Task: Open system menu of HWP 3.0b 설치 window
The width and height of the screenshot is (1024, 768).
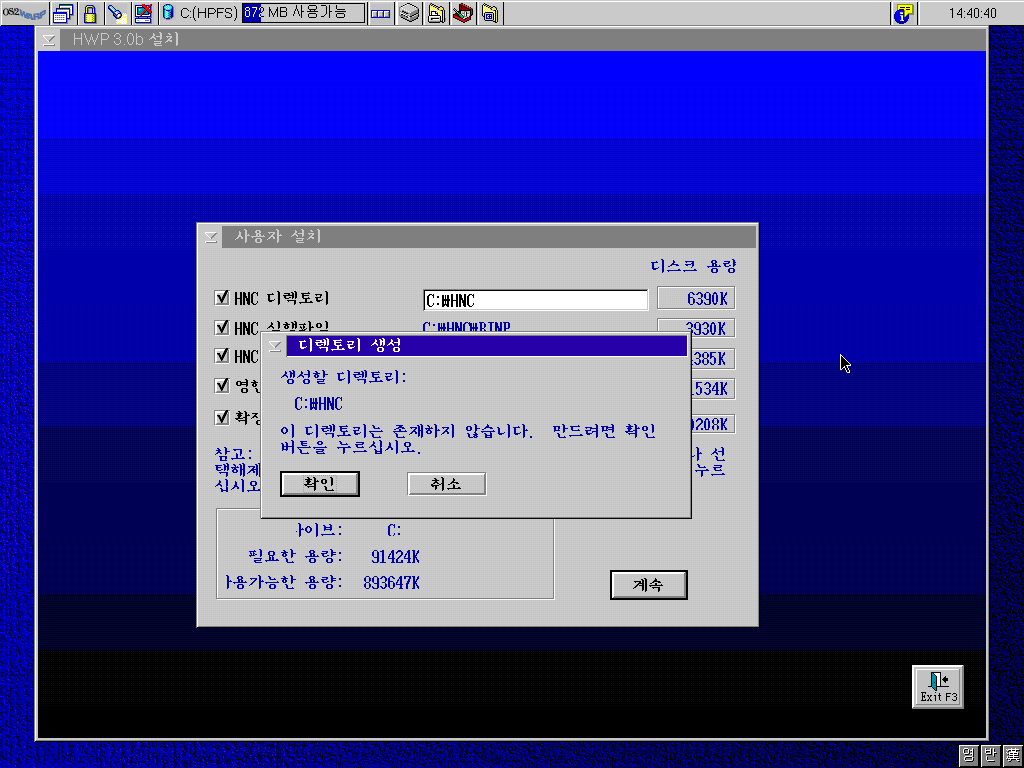Action: [49, 40]
